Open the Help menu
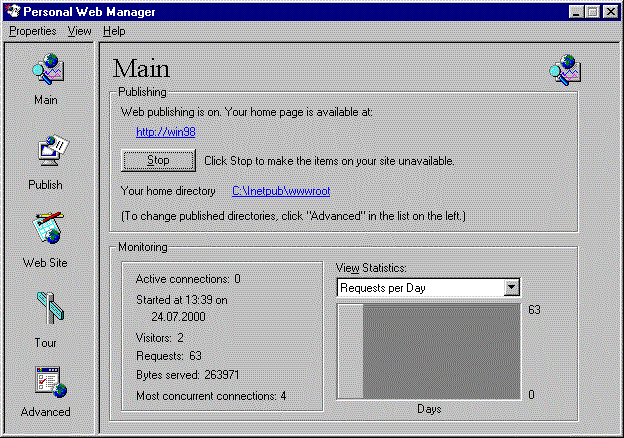624x438 pixels. (114, 31)
